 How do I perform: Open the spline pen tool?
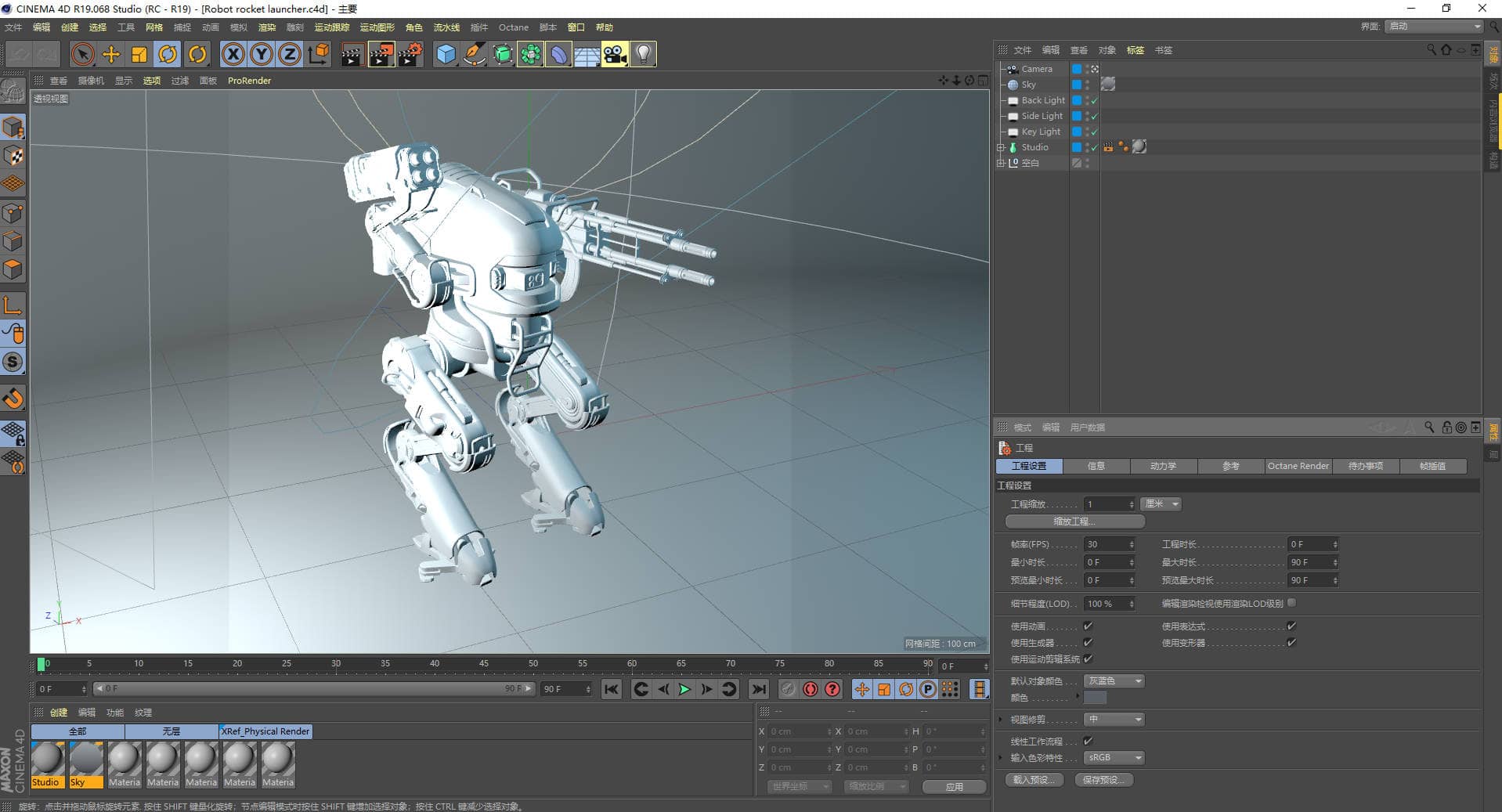pos(474,54)
